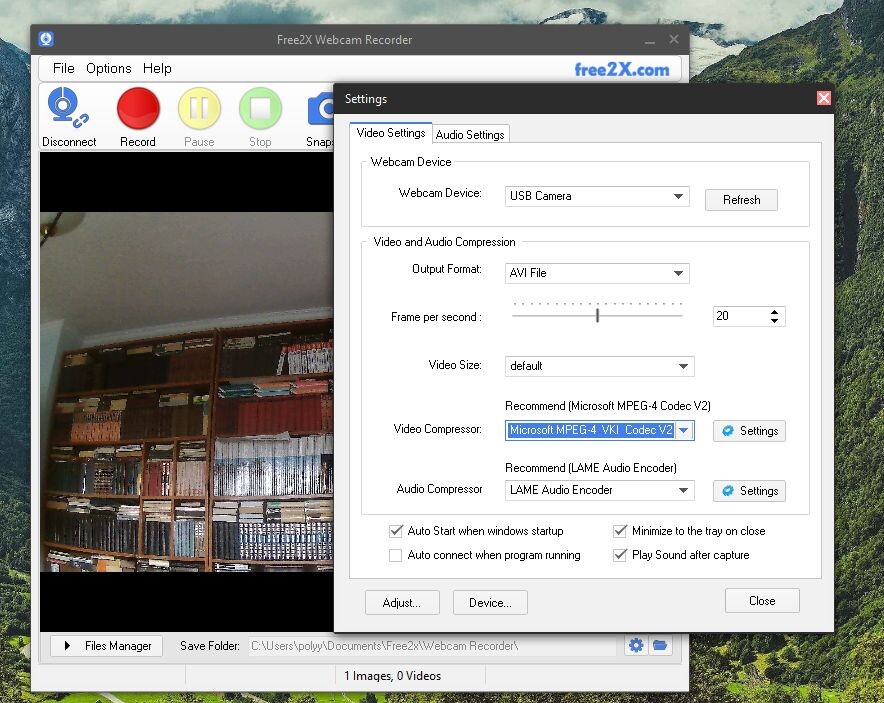
Task: Click the webcam preview of the bookshelf
Action: [187, 392]
